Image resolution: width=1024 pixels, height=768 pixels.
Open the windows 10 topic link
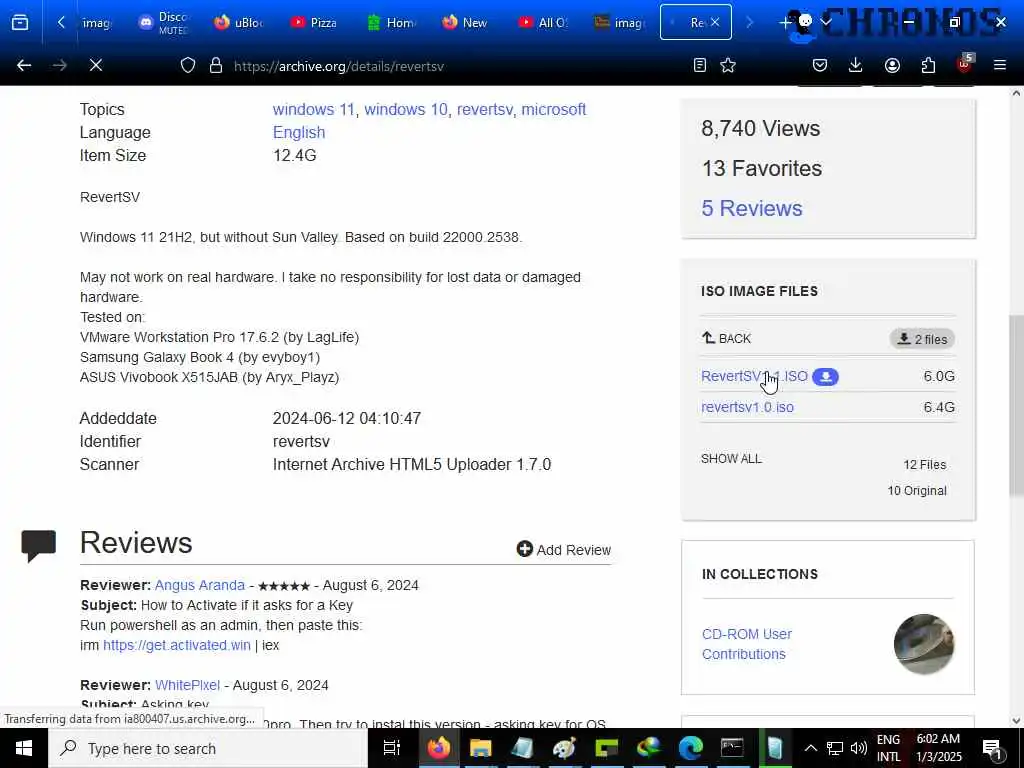406,109
